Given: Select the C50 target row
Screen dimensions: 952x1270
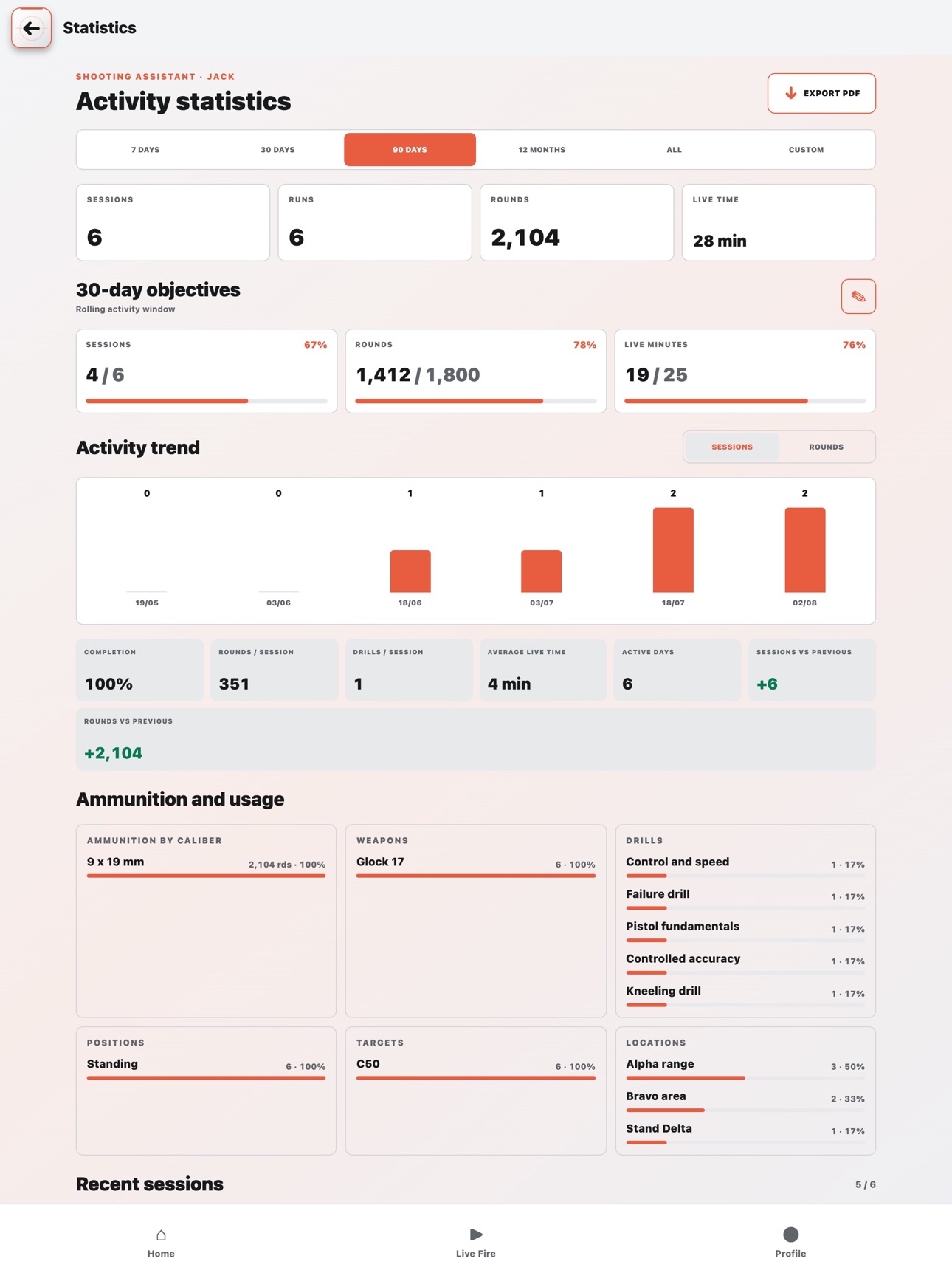Looking at the screenshot, I should [x=476, y=1068].
